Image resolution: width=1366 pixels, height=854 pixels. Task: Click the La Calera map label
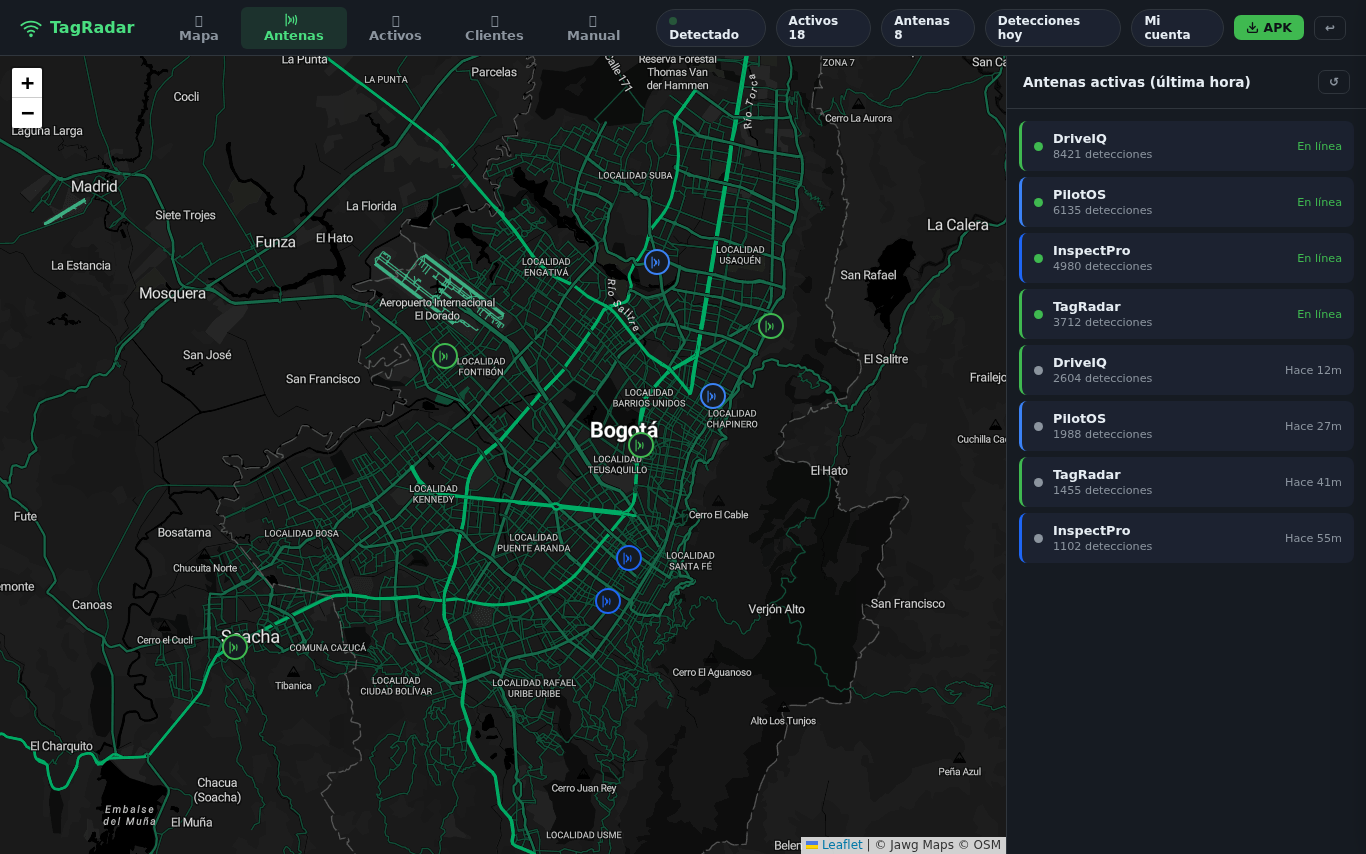pos(957,225)
